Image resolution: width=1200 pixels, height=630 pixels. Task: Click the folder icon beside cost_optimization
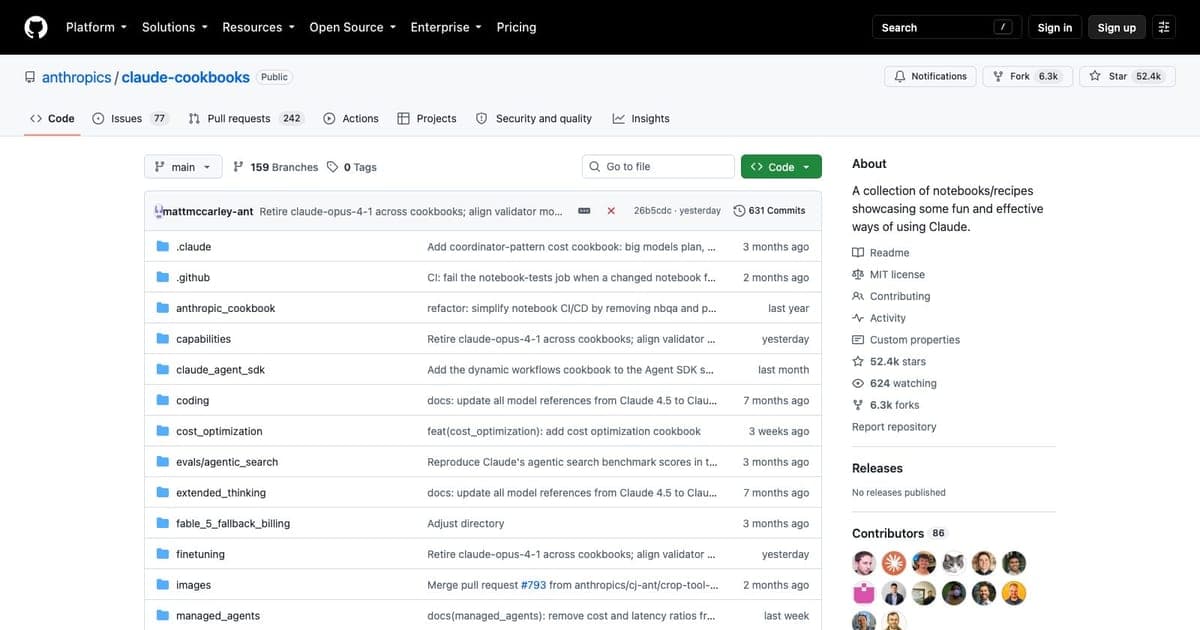[x=163, y=431]
